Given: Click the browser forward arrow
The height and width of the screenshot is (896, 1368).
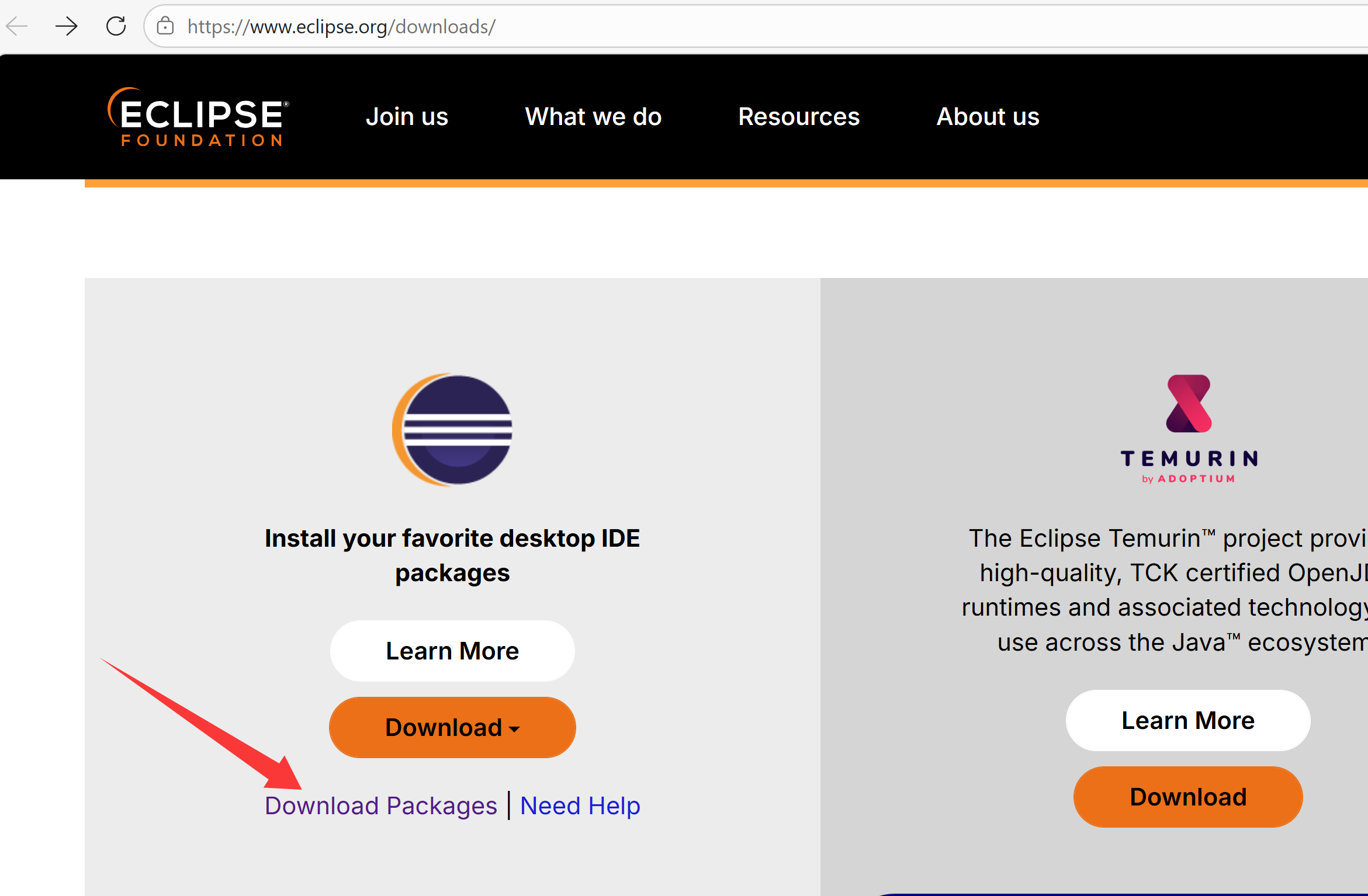Looking at the screenshot, I should 66,26.
